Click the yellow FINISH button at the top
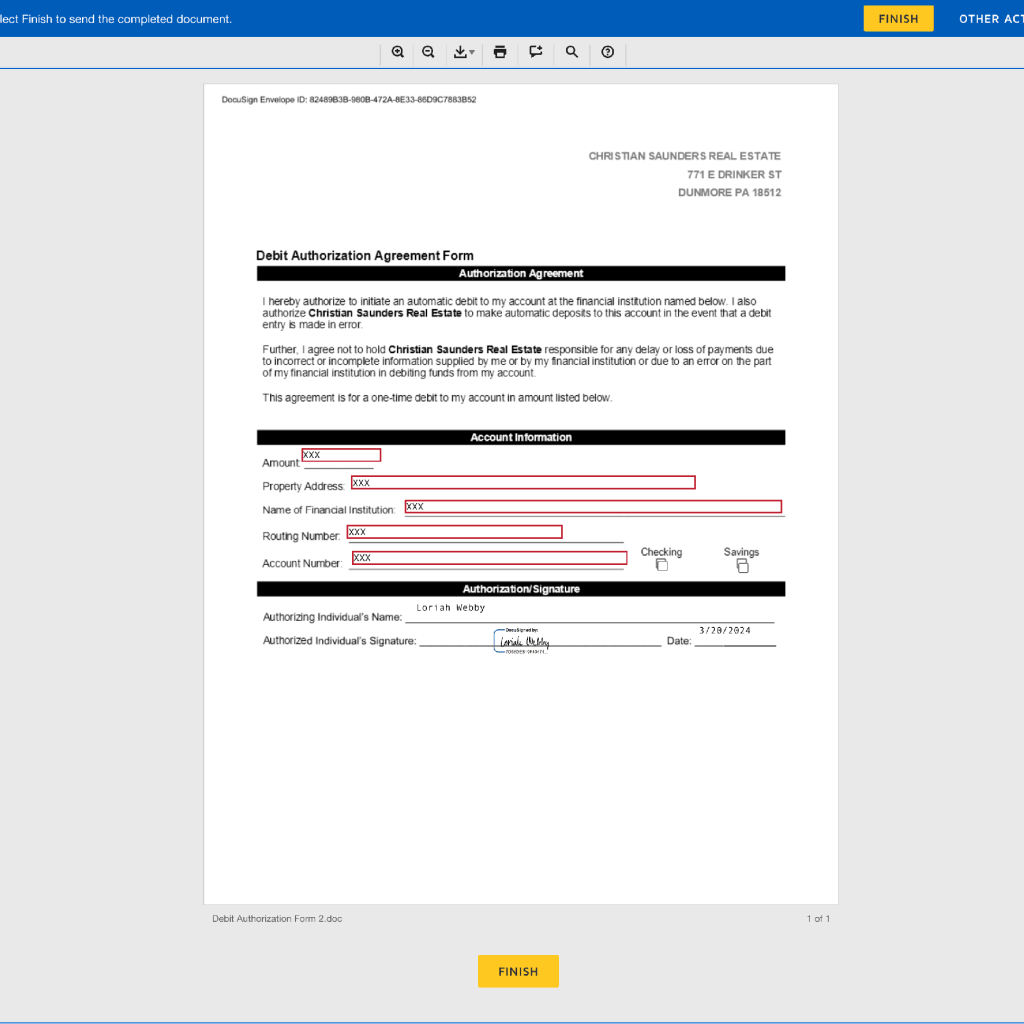The image size is (1024, 1024). pos(897,18)
